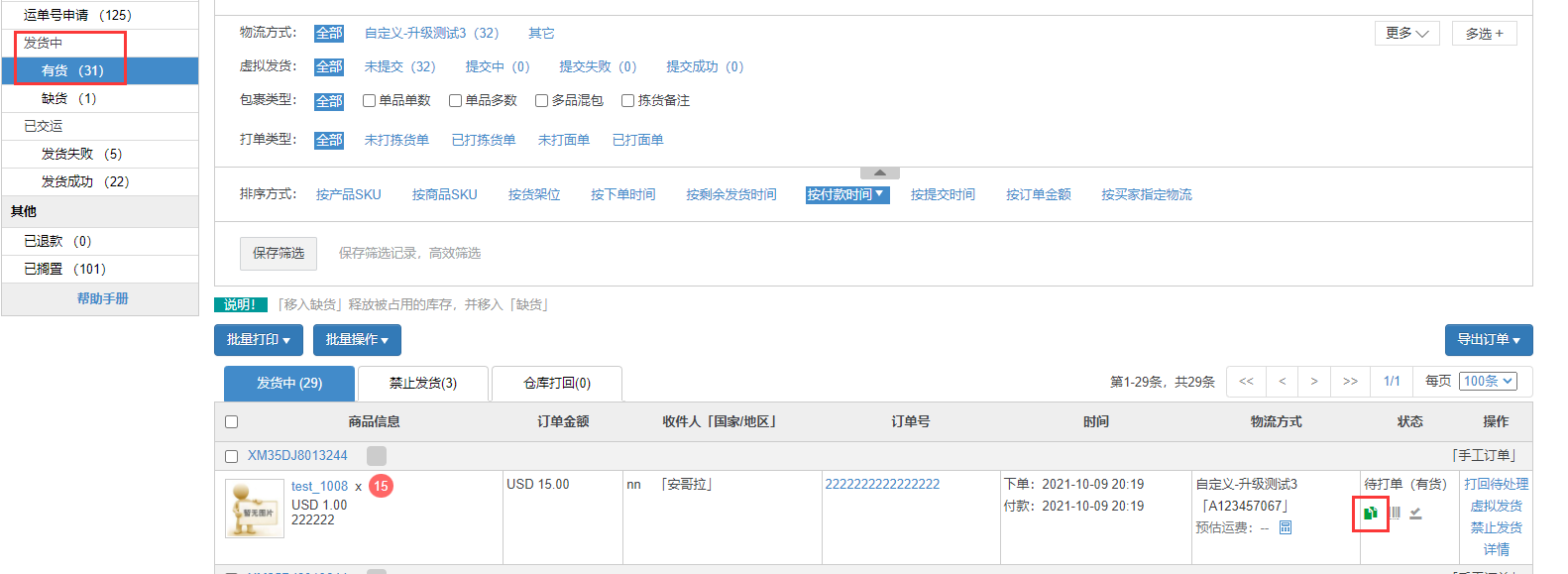Open 批量打印 dropdown
Image resolution: width=1568 pixels, height=574 pixels.
258,340
